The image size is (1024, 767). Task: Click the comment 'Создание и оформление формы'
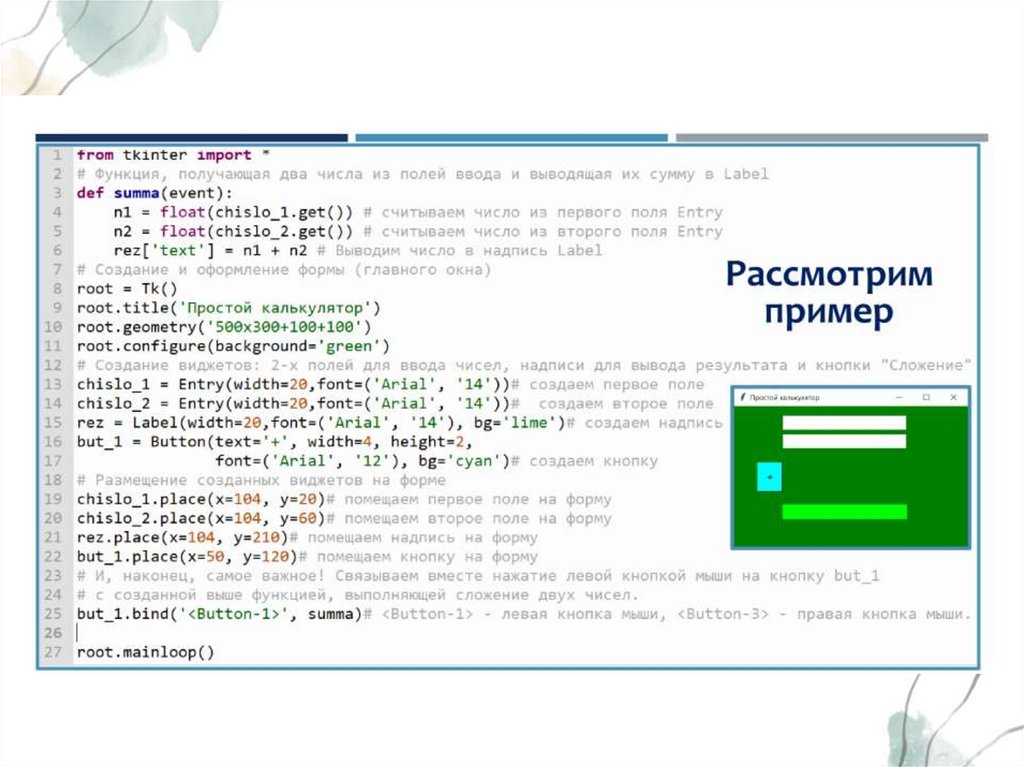(283, 270)
